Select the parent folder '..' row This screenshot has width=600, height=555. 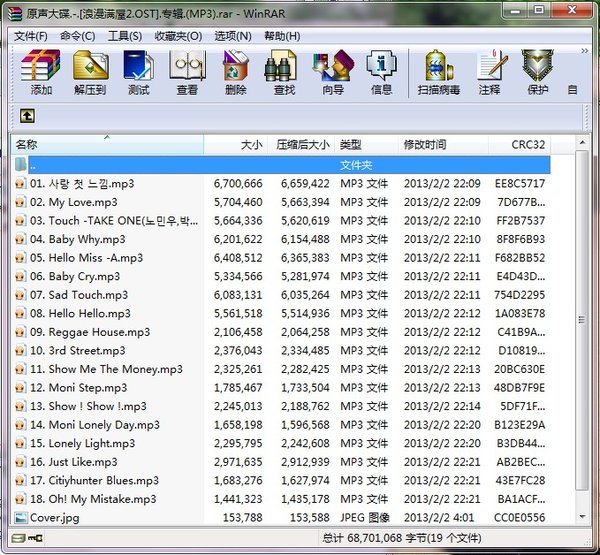pos(281,165)
